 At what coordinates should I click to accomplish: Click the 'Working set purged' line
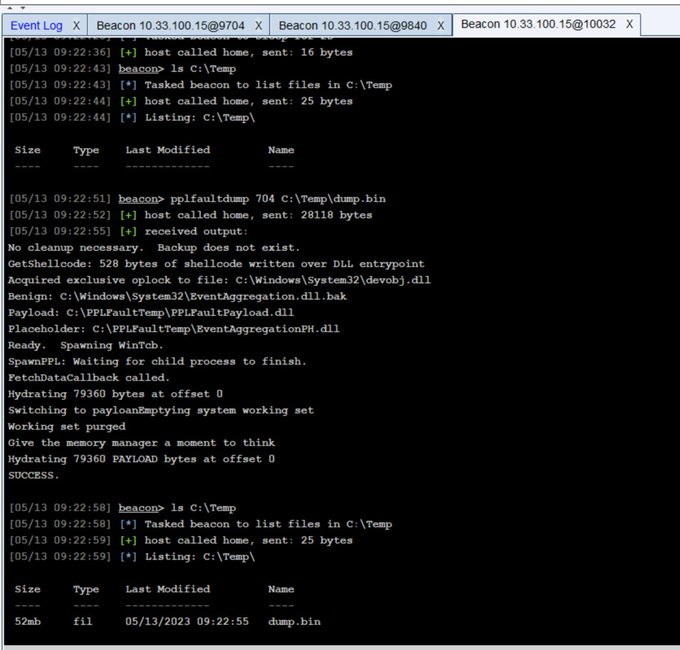tap(67, 427)
